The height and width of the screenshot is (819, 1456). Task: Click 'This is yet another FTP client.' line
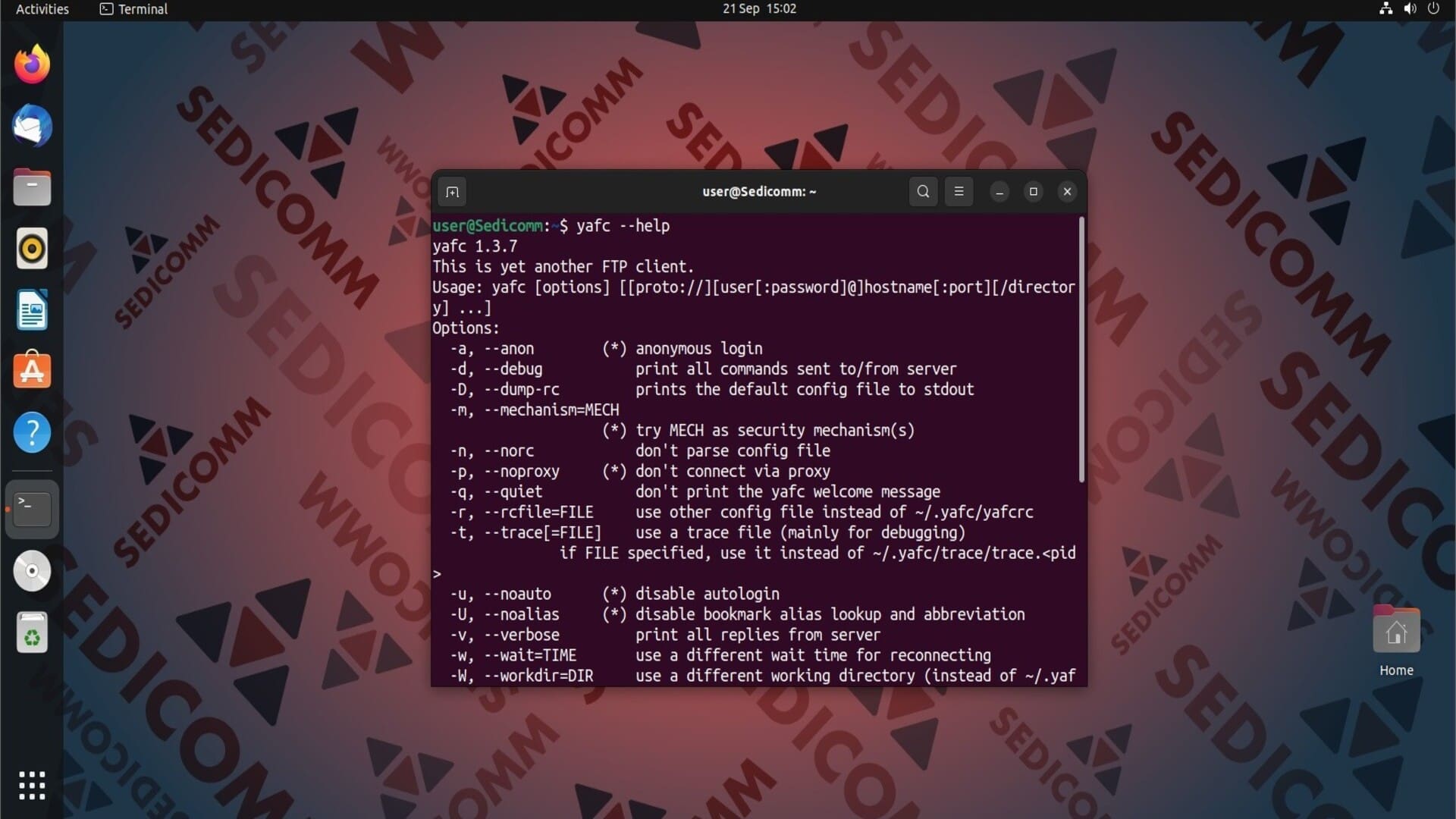point(563,267)
